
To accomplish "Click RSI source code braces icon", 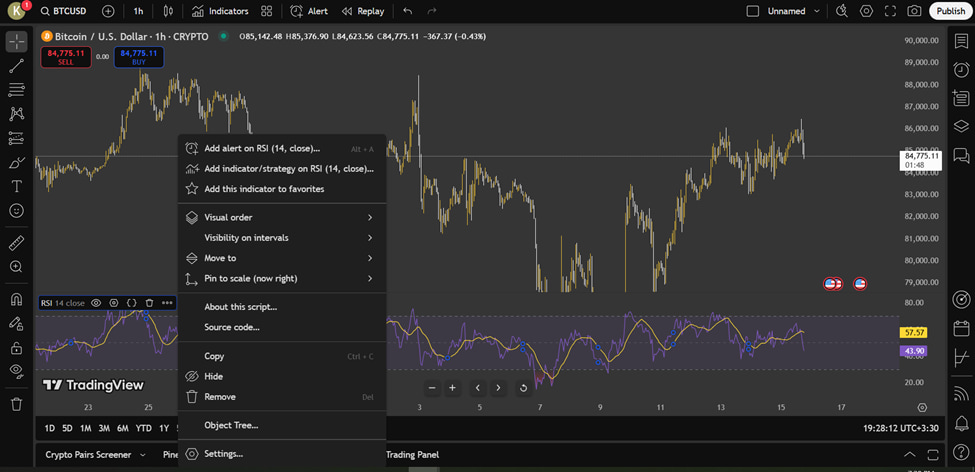I will 131,303.
